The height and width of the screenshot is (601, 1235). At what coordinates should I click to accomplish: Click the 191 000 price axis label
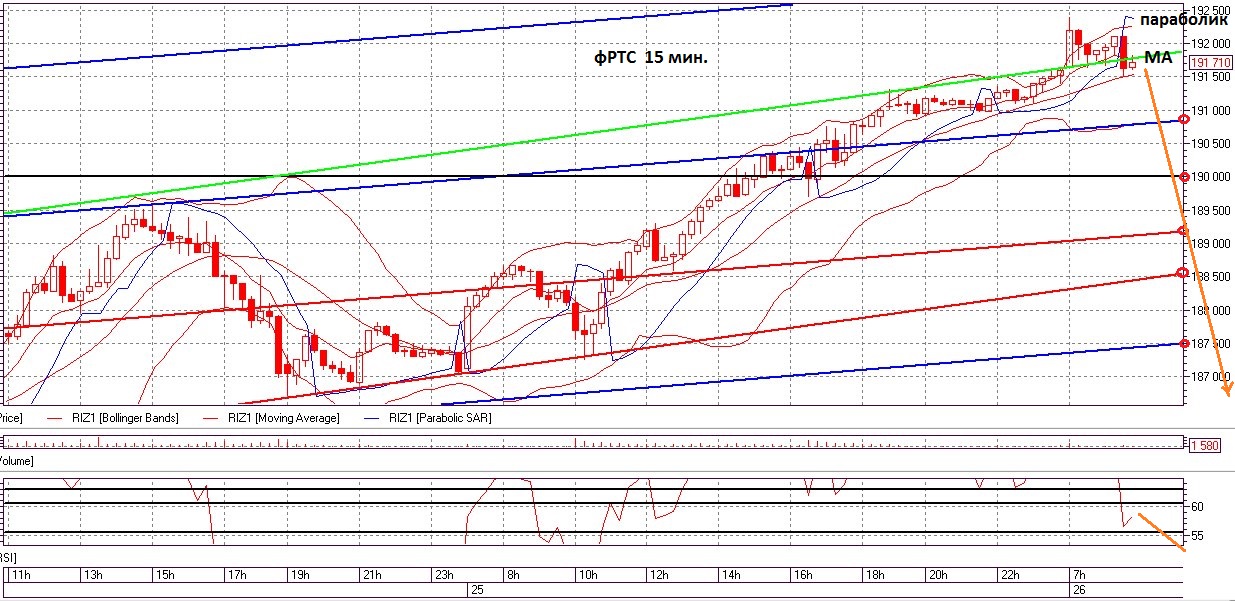(x=1210, y=110)
